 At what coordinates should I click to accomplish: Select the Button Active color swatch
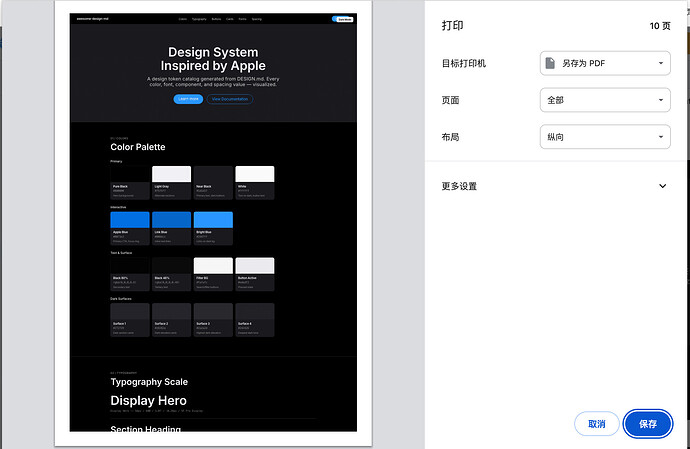coord(255,274)
